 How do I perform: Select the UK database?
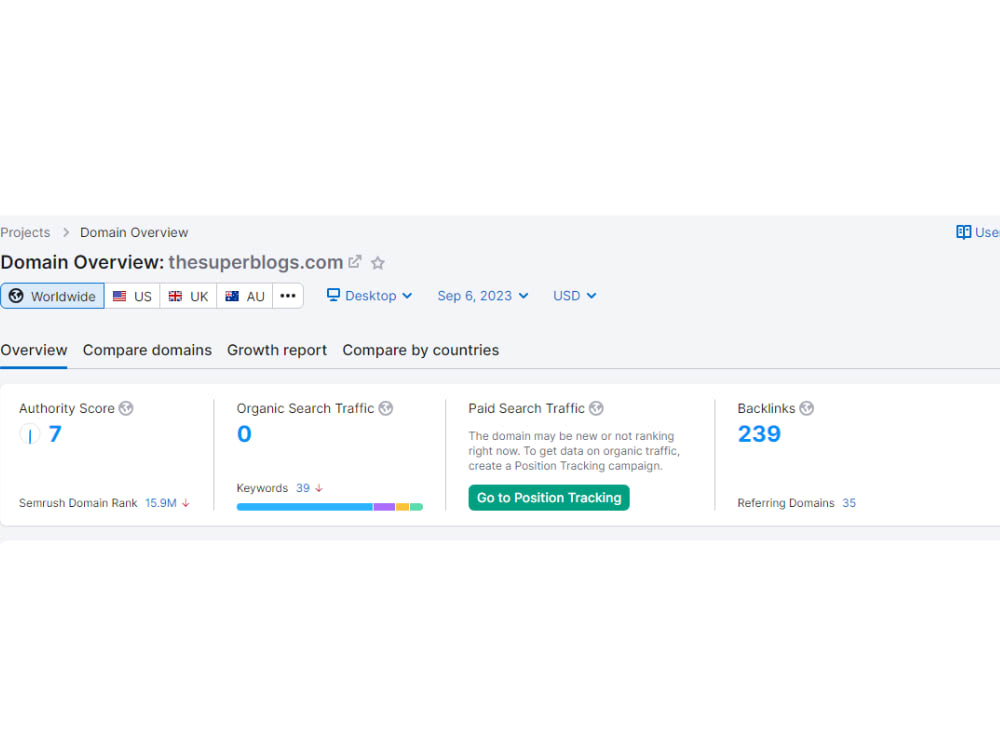tap(188, 296)
